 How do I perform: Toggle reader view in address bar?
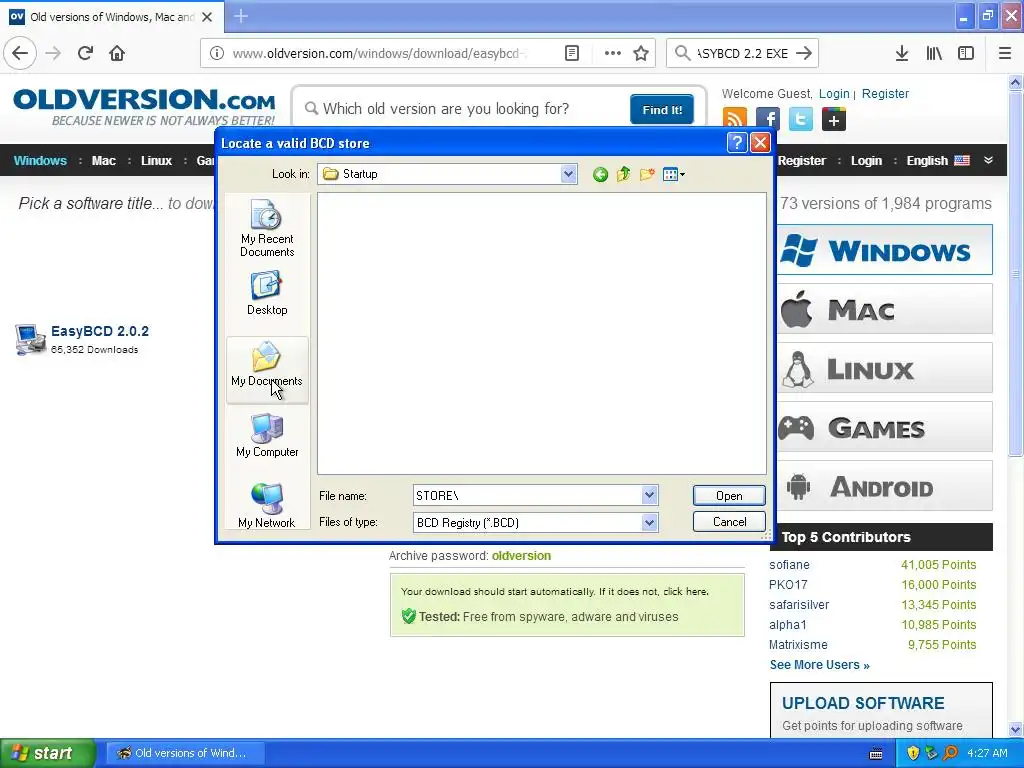[571, 53]
